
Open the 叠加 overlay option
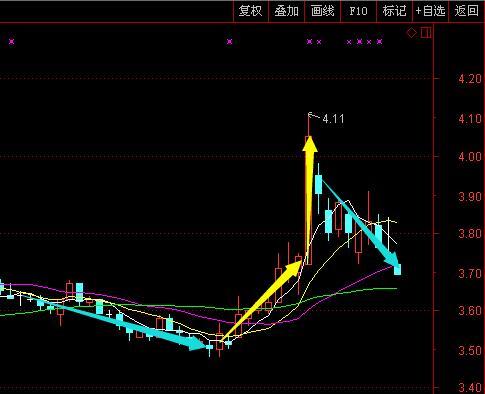pyautogui.click(x=287, y=11)
